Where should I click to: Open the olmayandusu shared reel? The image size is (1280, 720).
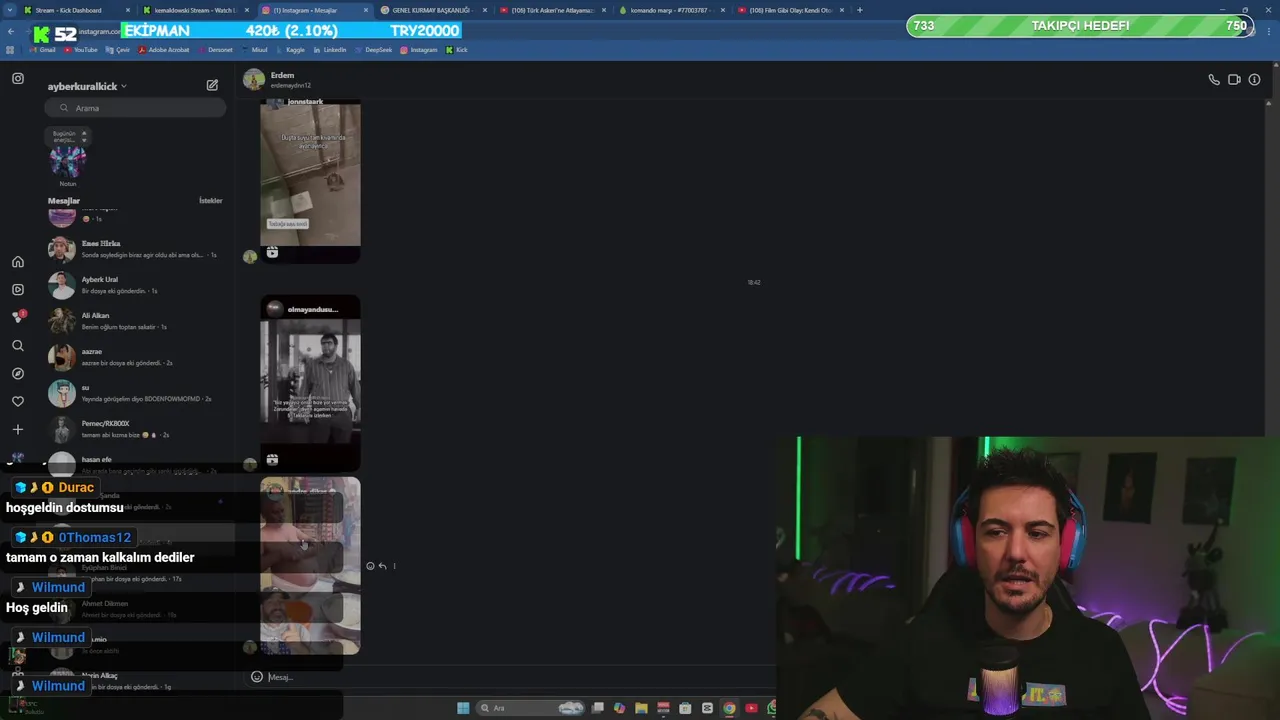tap(310, 383)
